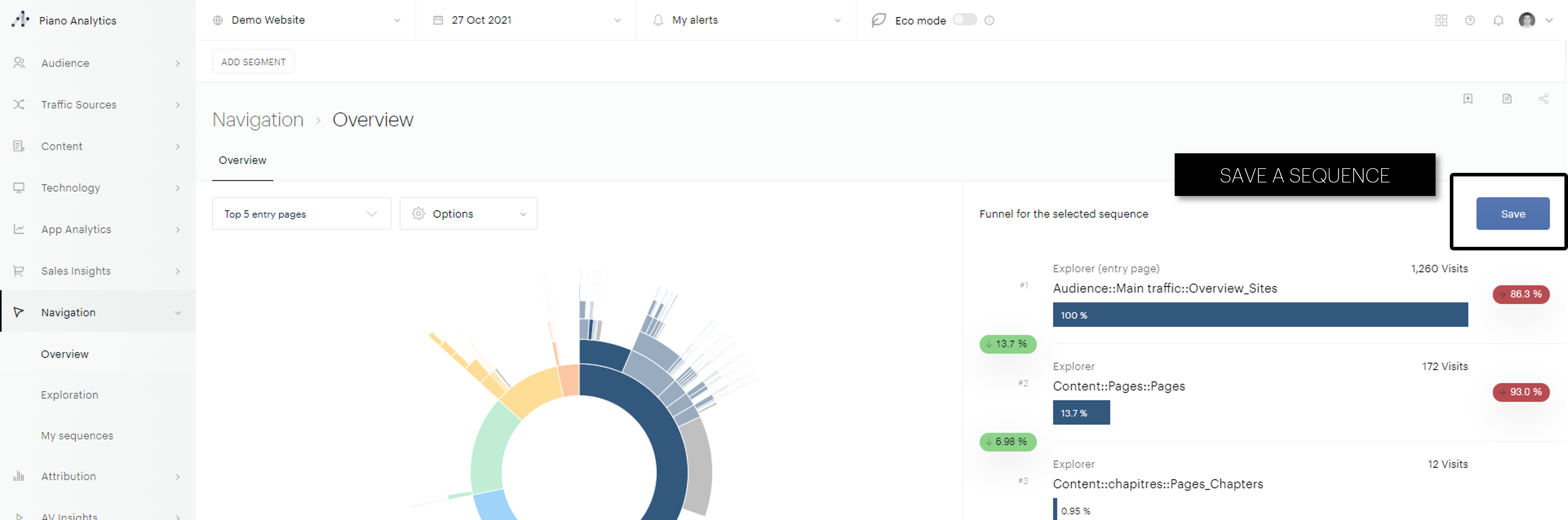Click the share icon
This screenshot has height=520, width=1568.
coord(1543,99)
